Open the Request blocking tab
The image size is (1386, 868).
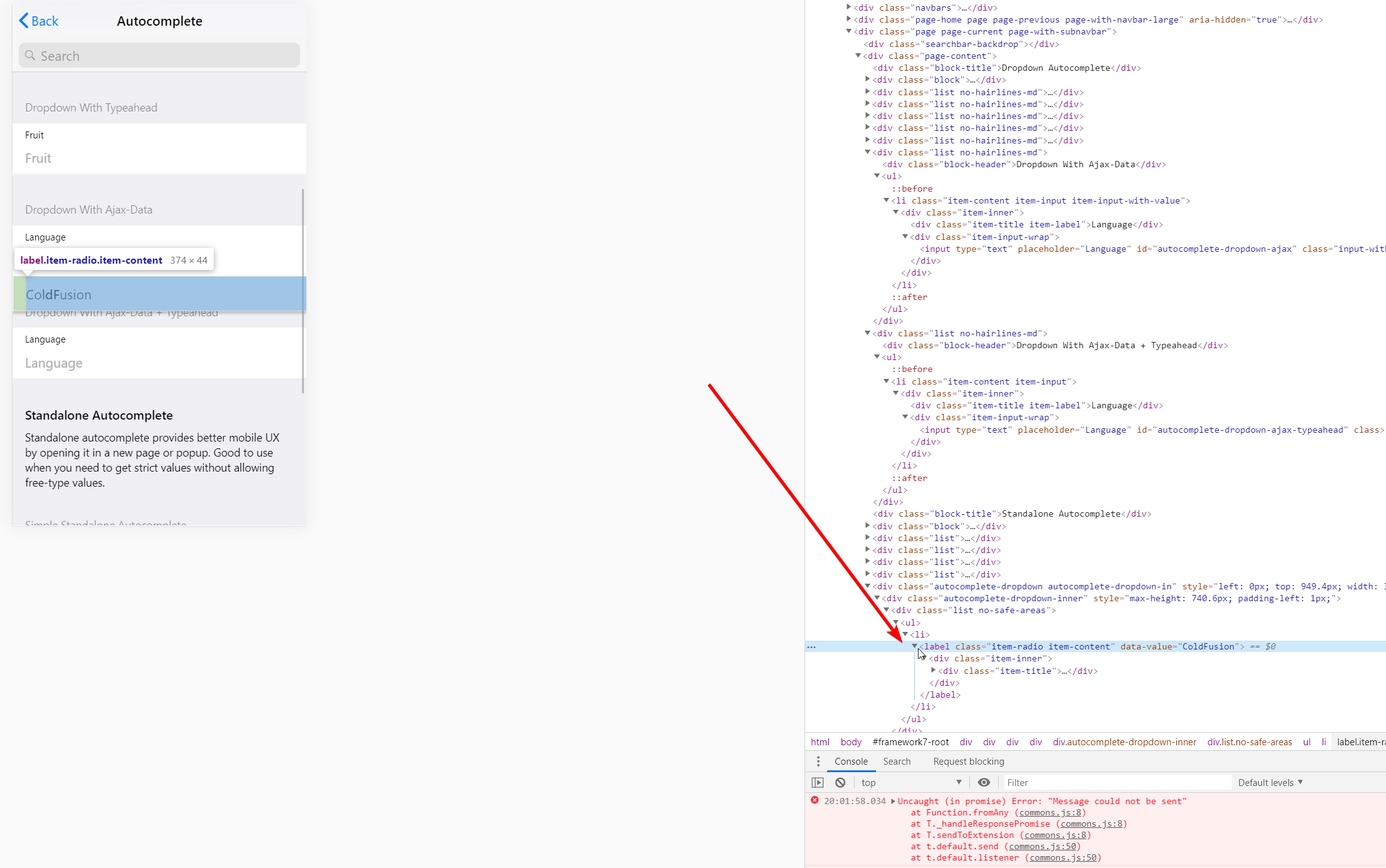coord(968,762)
